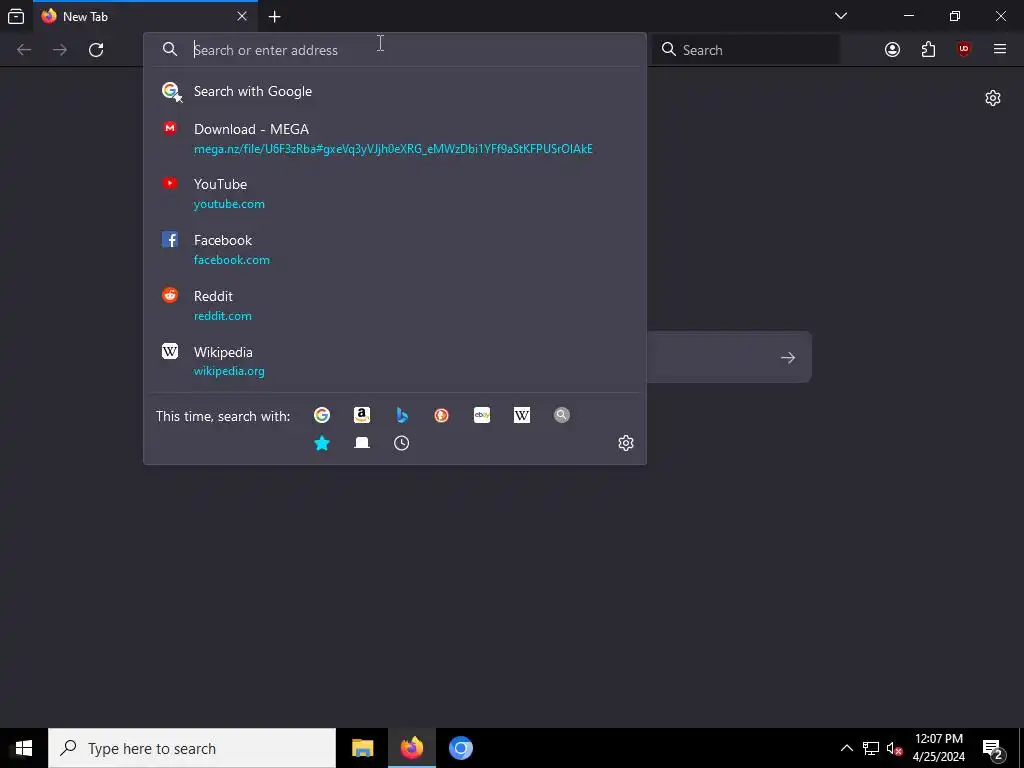Image resolution: width=1024 pixels, height=768 pixels.
Task: Search this time with Amazon icon
Action: tap(362, 415)
